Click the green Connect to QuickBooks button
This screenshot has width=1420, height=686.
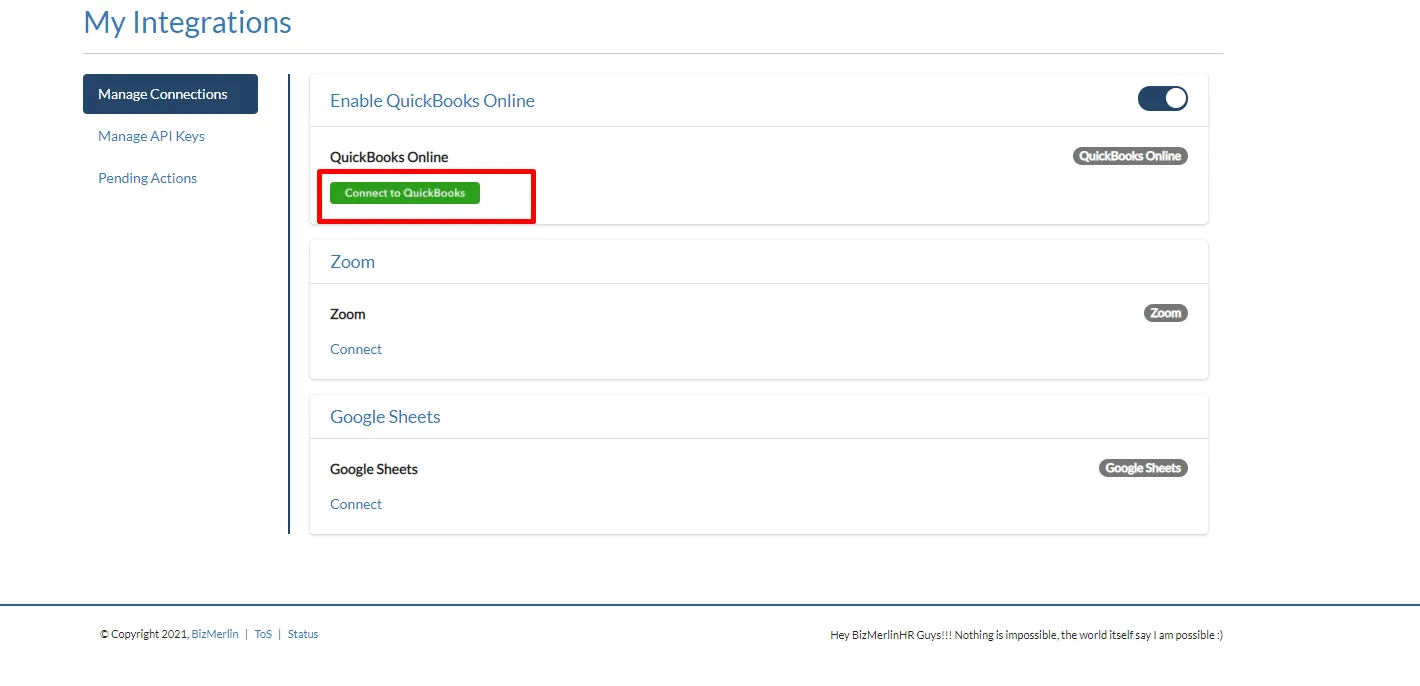(x=405, y=193)
